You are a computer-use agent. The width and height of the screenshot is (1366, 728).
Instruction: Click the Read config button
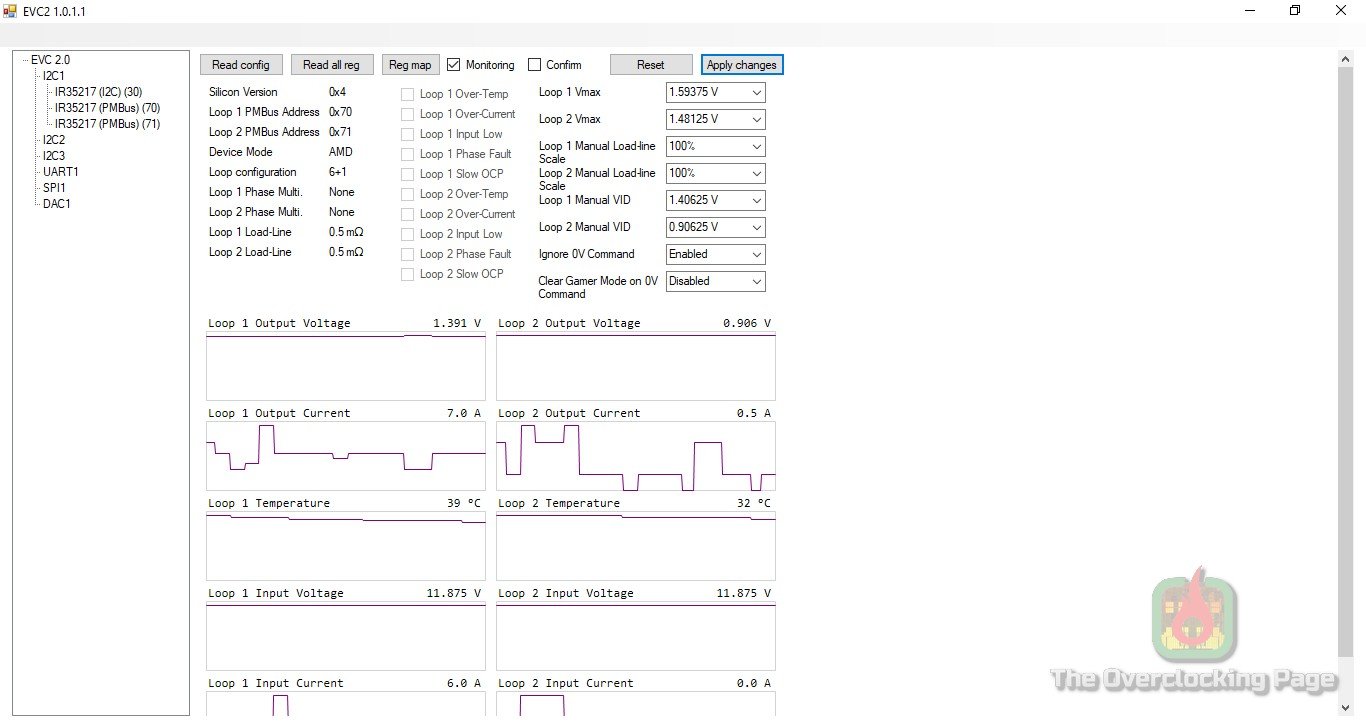(241, 65)
